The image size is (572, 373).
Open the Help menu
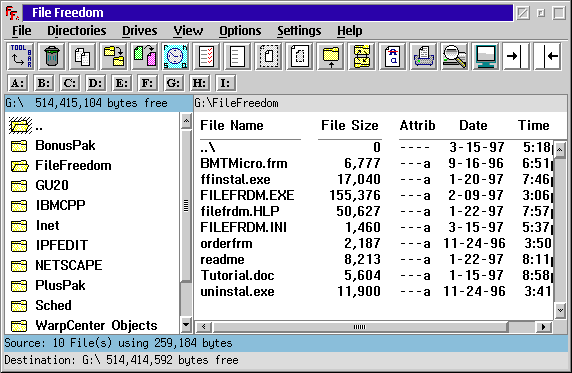(349, 31)
